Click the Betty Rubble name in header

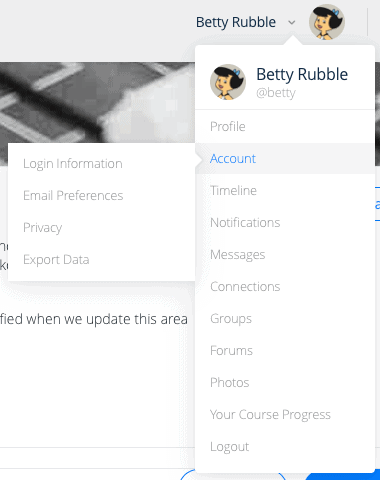pos(236,22)
